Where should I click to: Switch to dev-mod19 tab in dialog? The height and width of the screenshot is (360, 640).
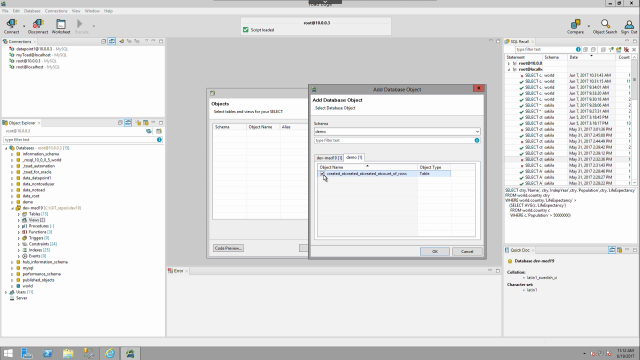coord(329,158)
